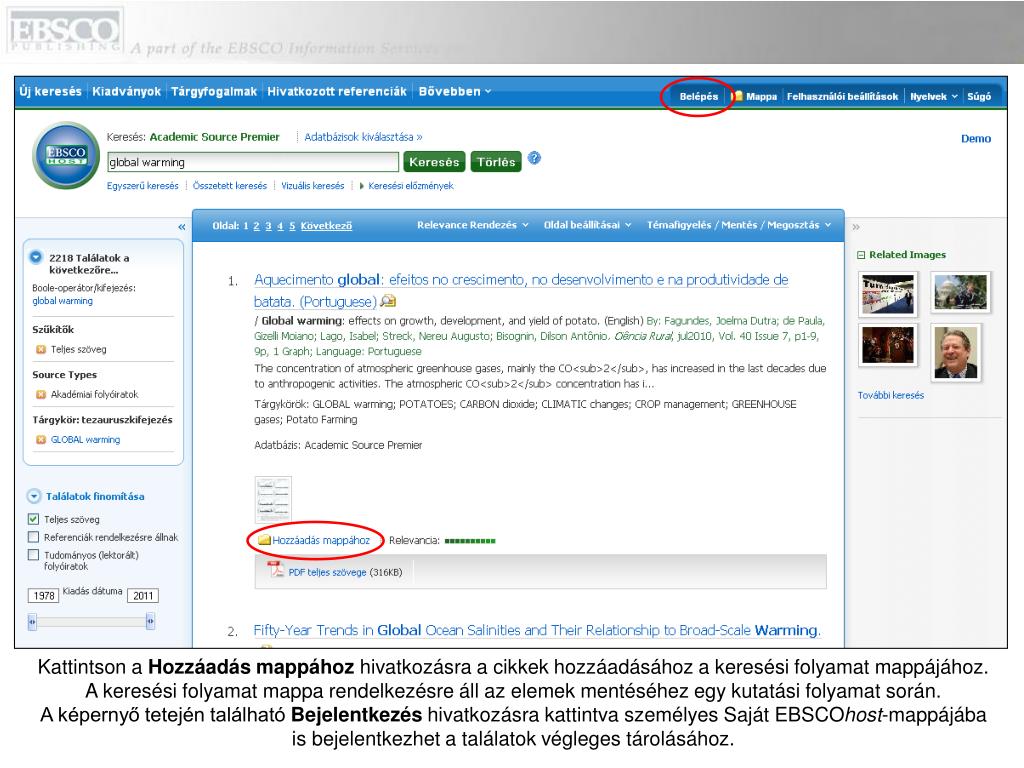Click the További keresés link
1024x768 pixels.
[891, 395]
